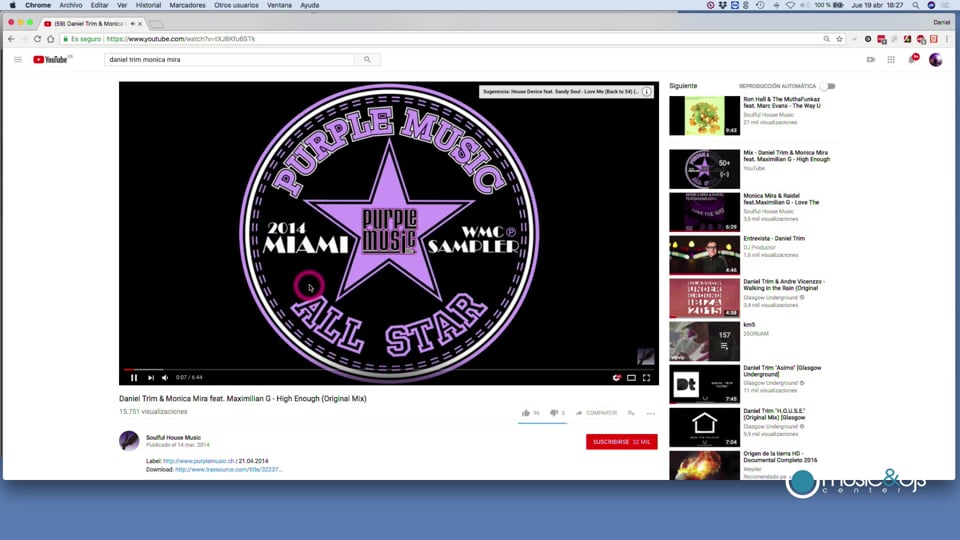Open the YouTube apps grid
Screen dimensions: 960x540
[x=891, y=59]
